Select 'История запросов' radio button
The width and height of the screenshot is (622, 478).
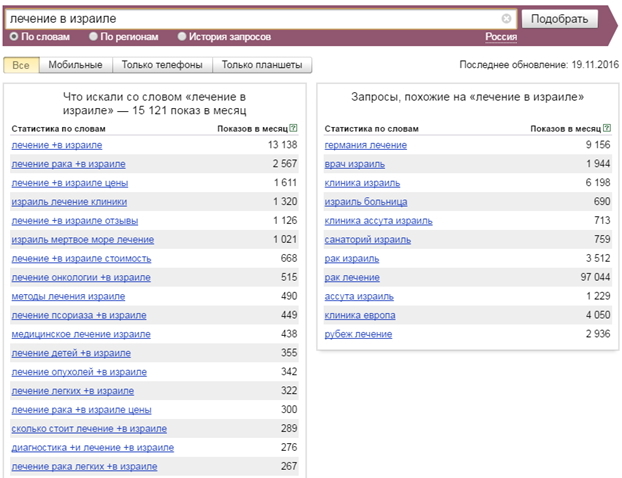182,37
